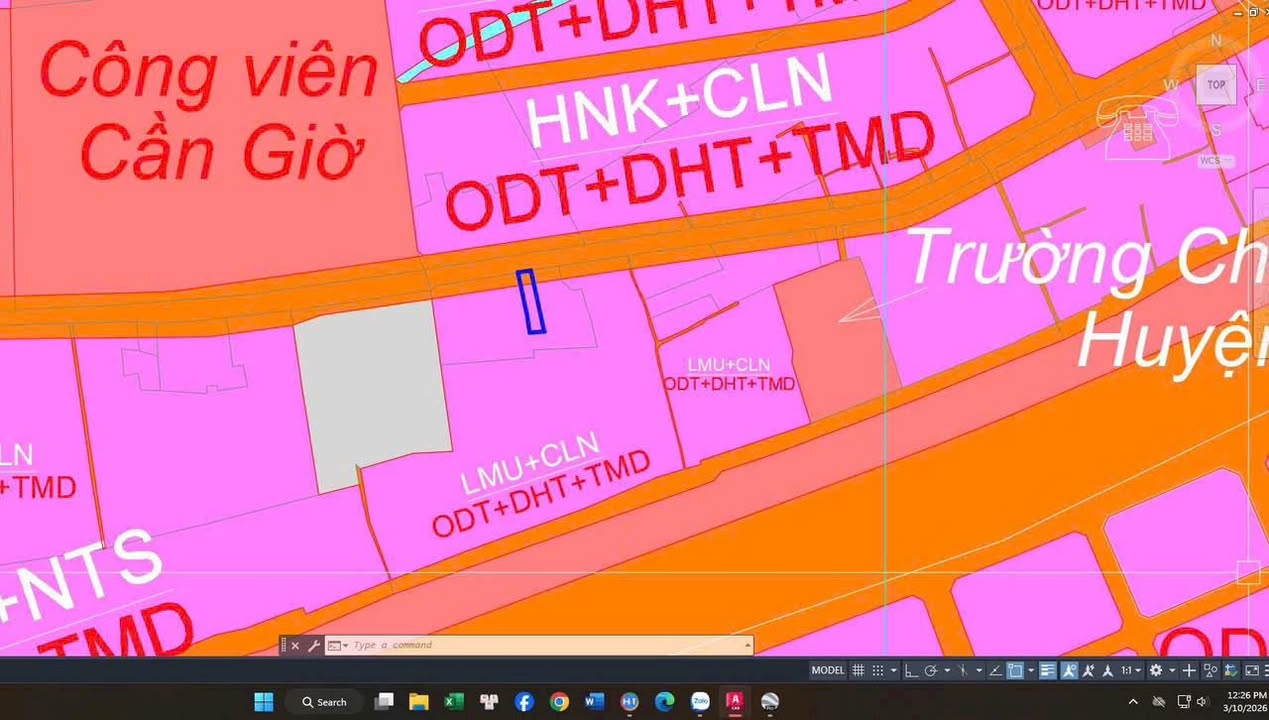This screenshot has height=720, width=1269.
Task: Toggle drawing grid display
Action: (x=858, y=670)
